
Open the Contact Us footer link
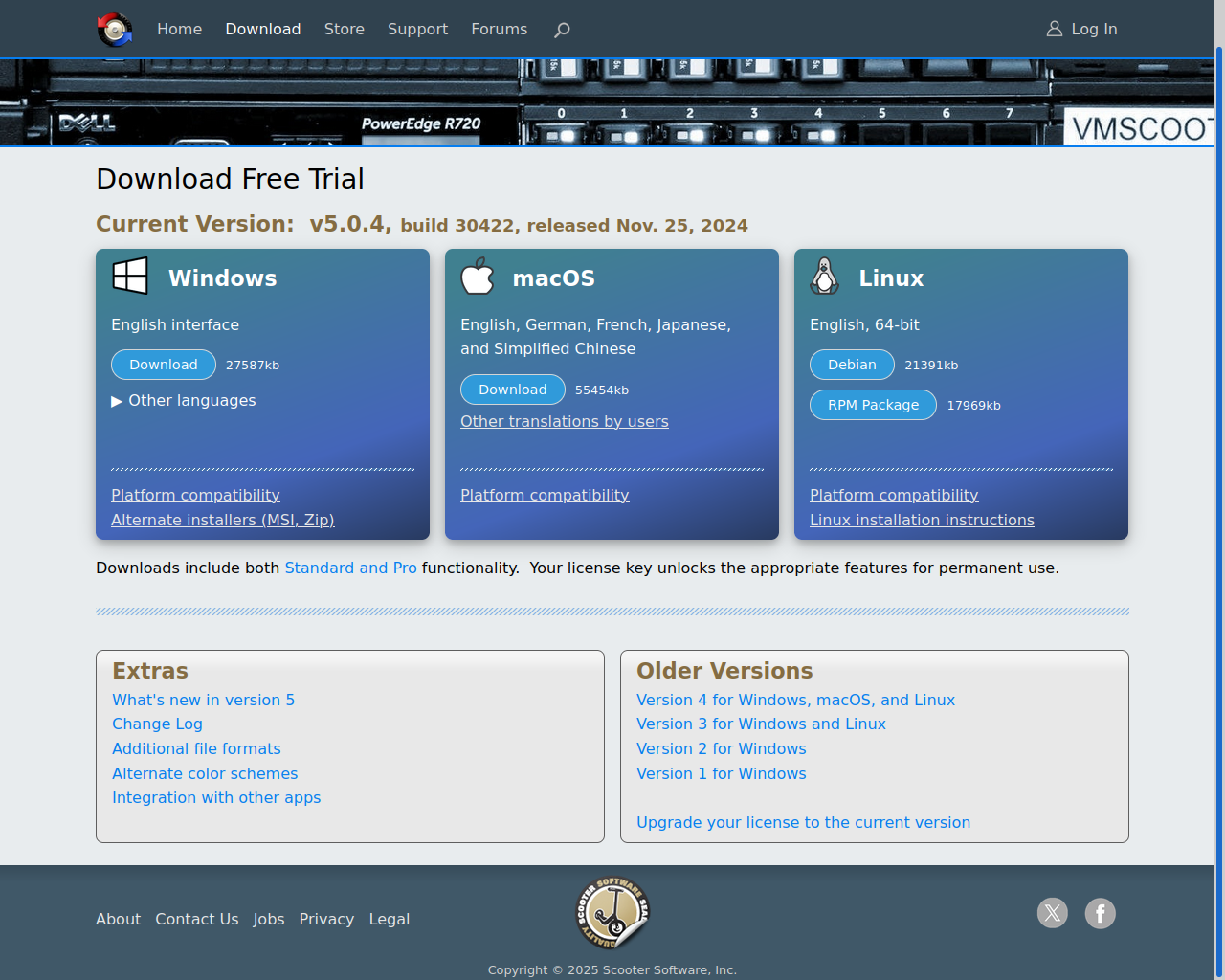197,919
